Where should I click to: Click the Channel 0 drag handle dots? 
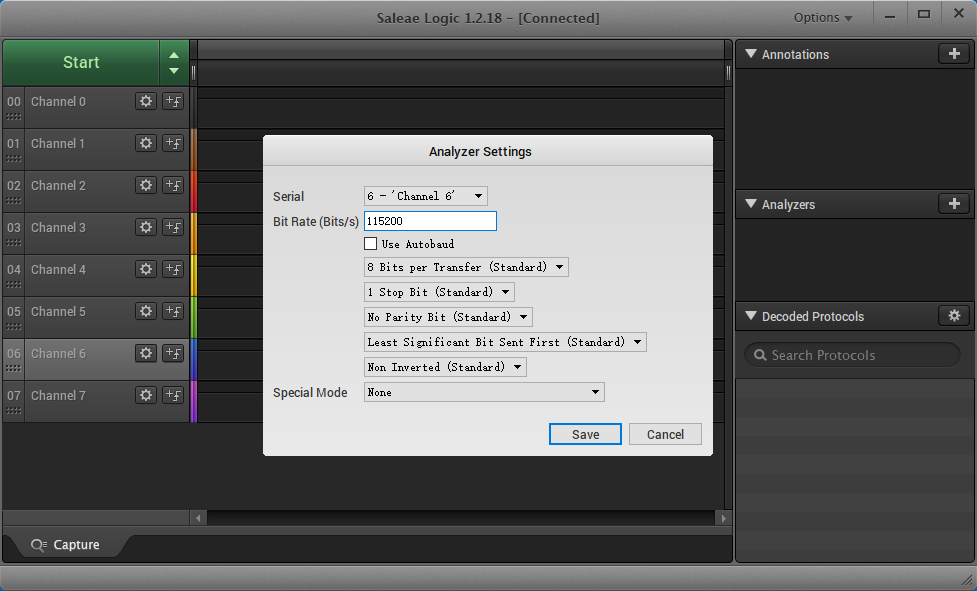[14, 116]
